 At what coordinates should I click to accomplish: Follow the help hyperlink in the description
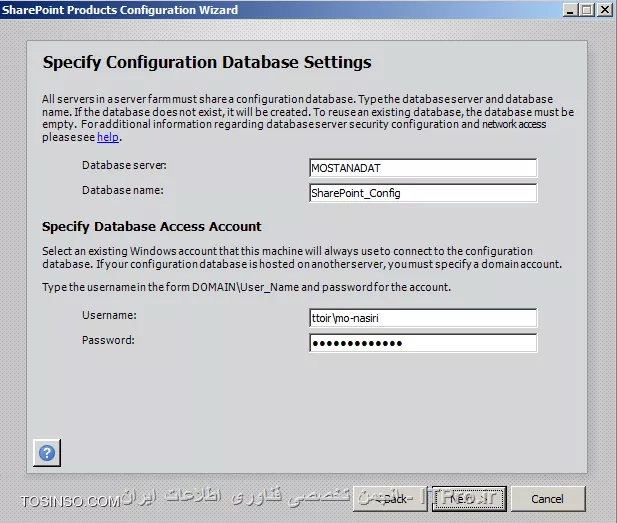tap(108, 137)
